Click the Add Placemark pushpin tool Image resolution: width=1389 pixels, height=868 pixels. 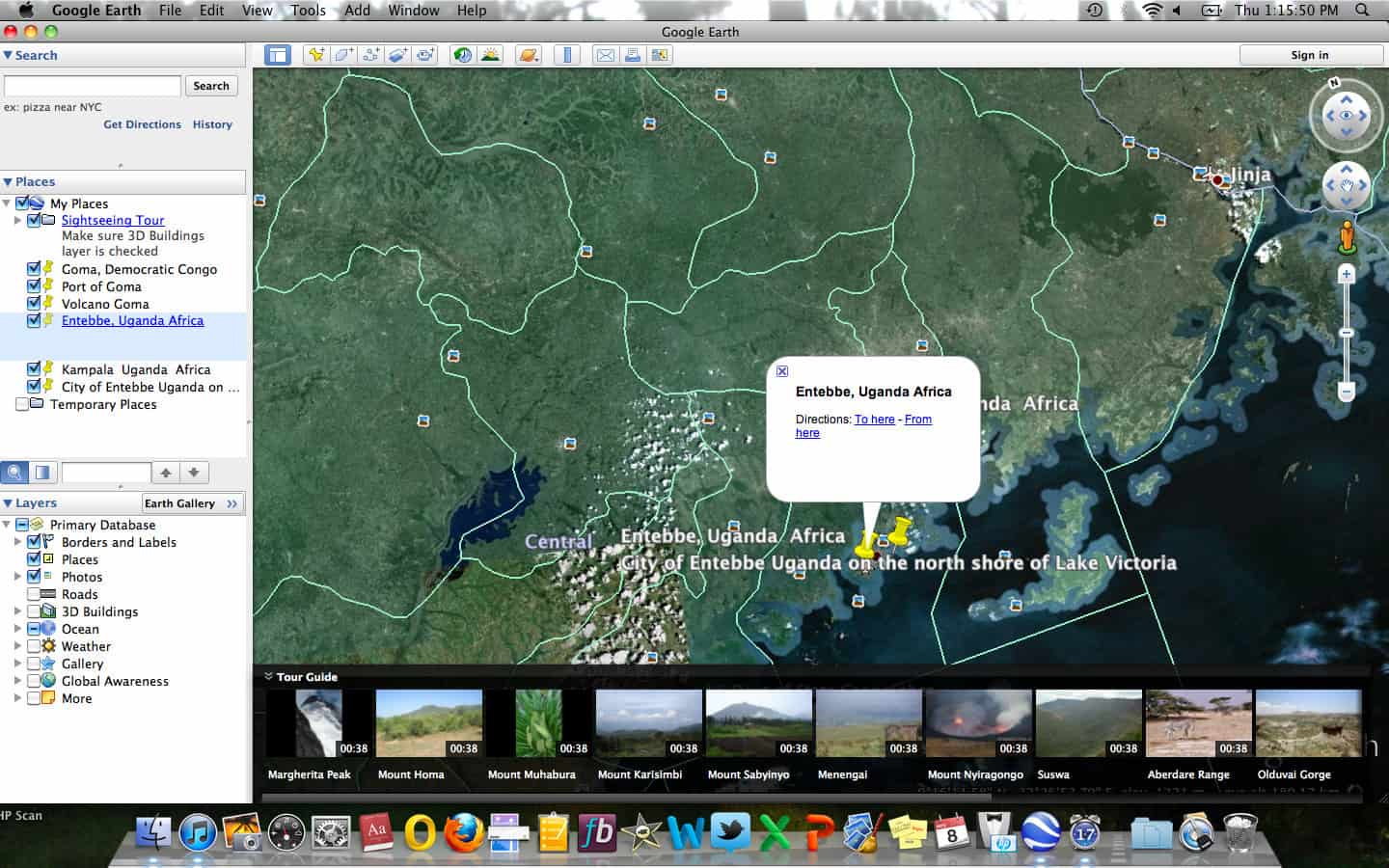(315, 55)
